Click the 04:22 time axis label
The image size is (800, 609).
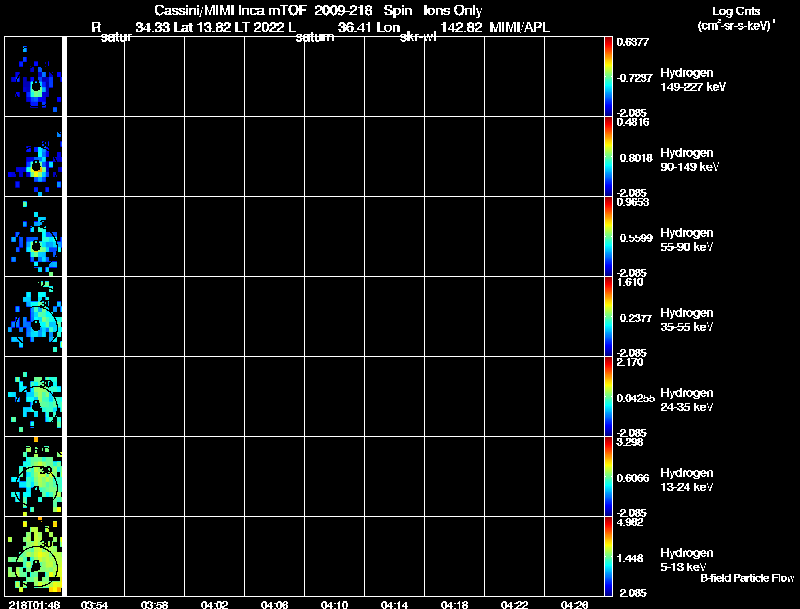(514, 605)
